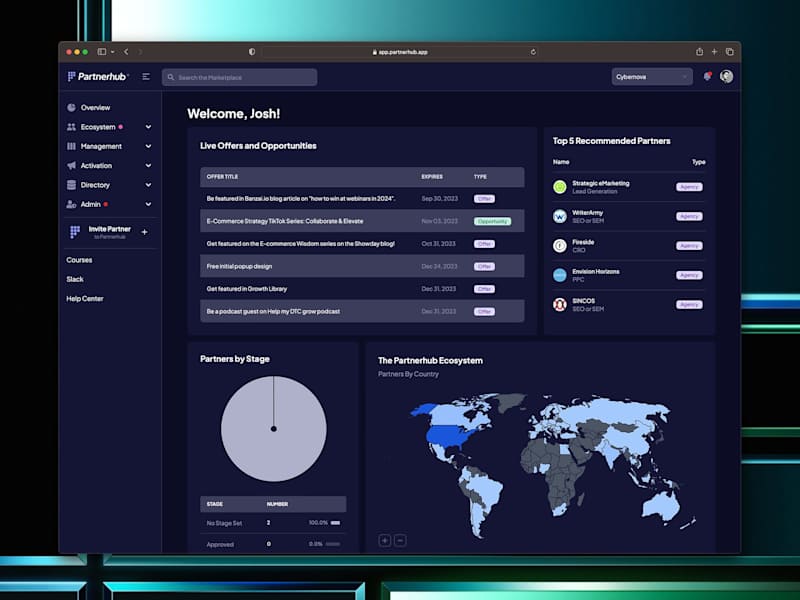
Task: Select Activation in the sidebar
Action: point(96,166)
